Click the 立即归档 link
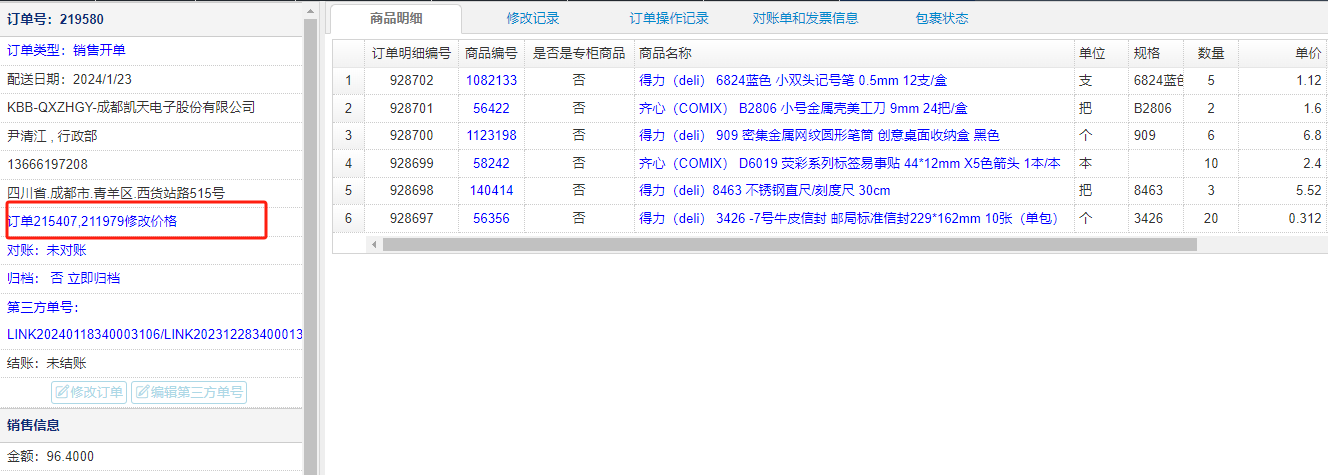 (x=93, y=278)
